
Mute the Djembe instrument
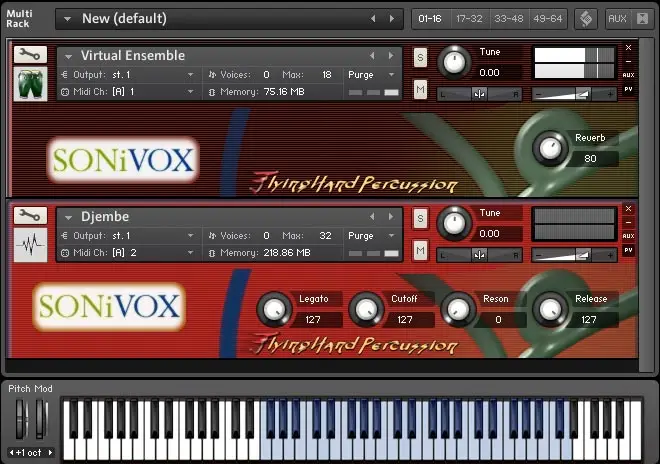click(x=420, y=251)
